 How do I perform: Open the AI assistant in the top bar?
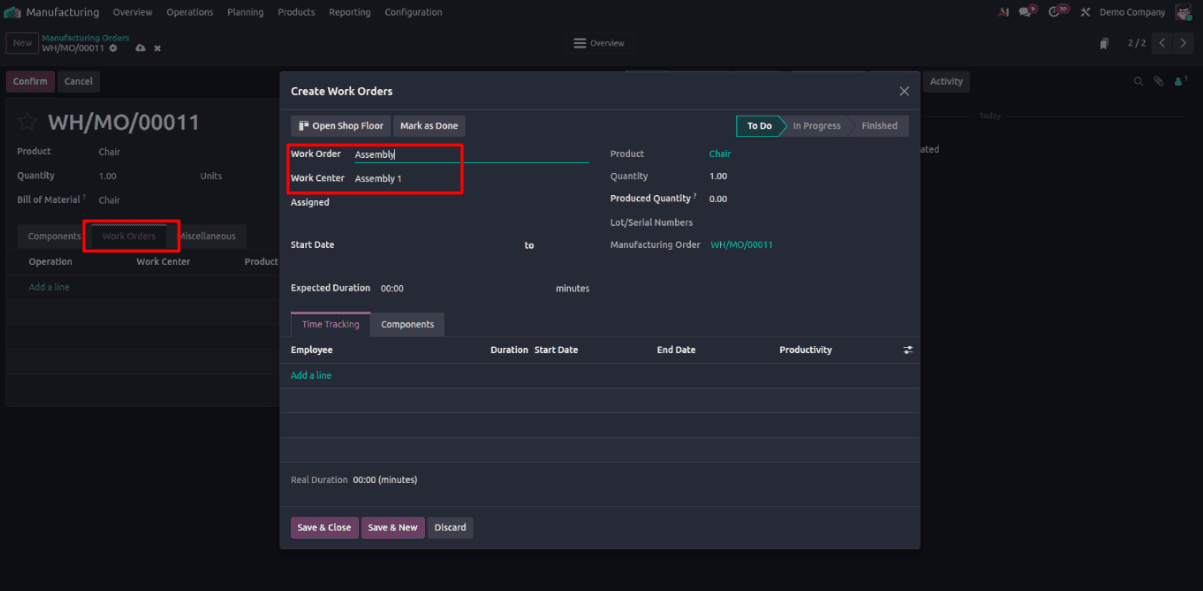tap(1003, 11)
